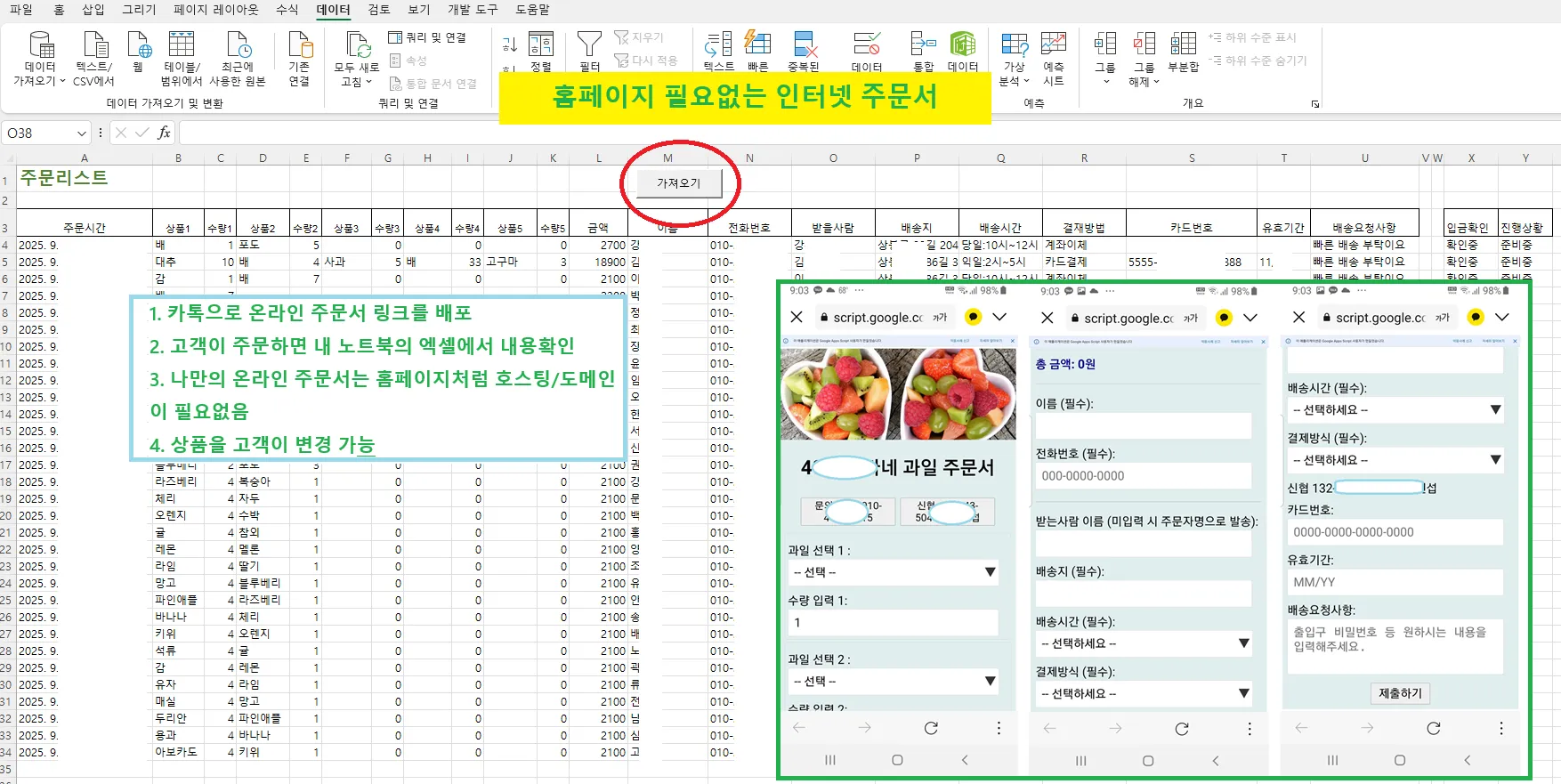Click the 텍스트/CSV에서 import icon

click(x=94, y=45)
